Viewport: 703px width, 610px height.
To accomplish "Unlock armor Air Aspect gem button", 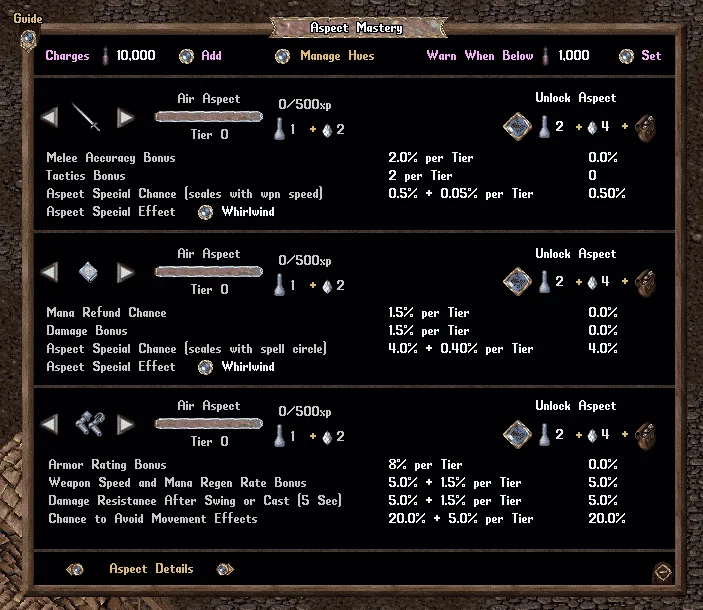I will [517, 434].
